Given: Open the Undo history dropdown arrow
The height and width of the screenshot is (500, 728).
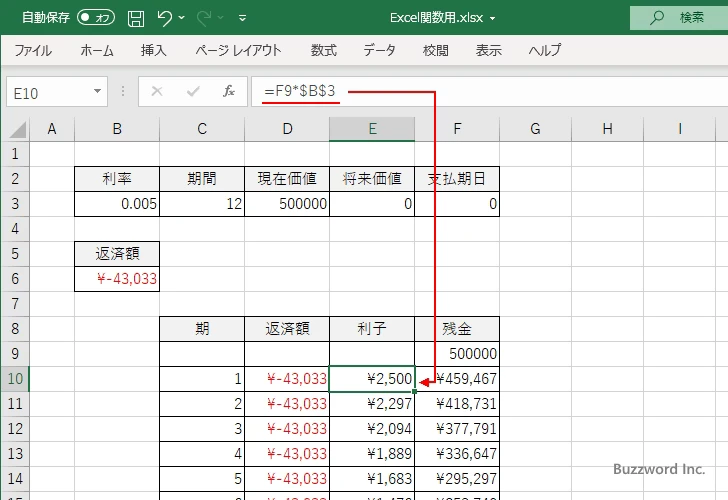Looking at the screenshot, I should [182, 18].
